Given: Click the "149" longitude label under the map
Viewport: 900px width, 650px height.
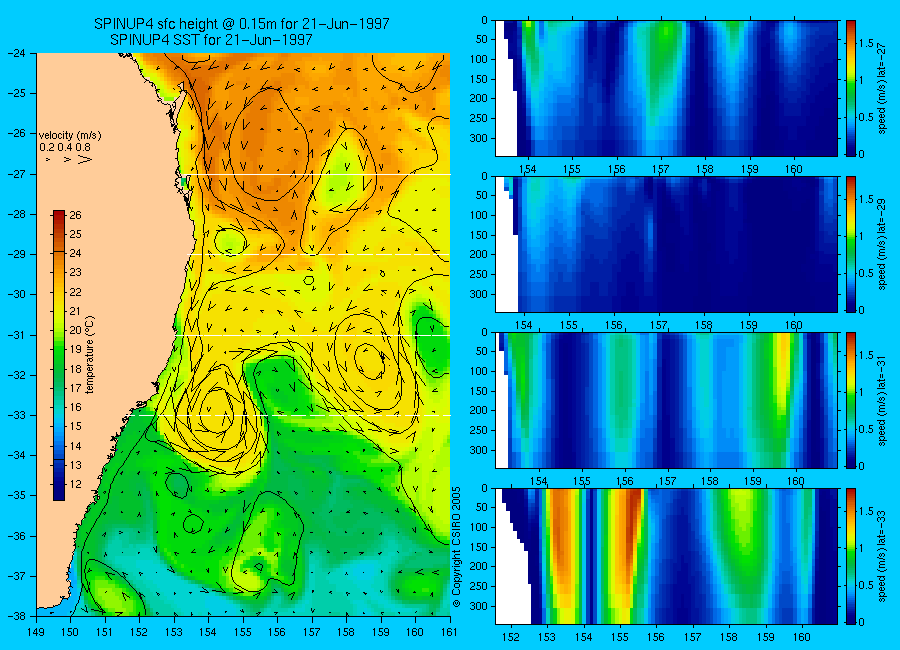Looking at the screenshot, I should pyautogui.click(x=36, y=632).
